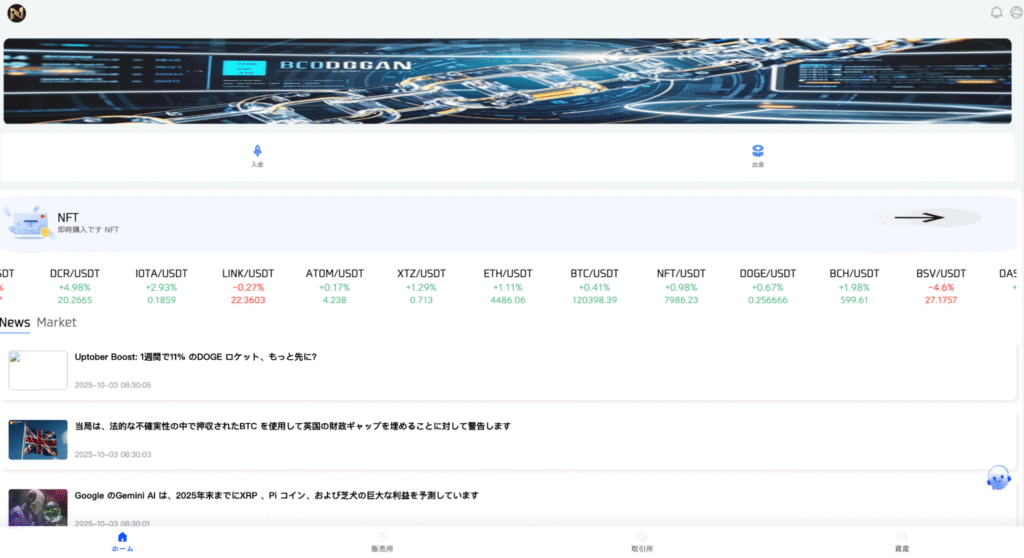Select the BTC/USDT ticker pair
The width and height of the screenshot is (1024, 558).
(x=594, y=286)
